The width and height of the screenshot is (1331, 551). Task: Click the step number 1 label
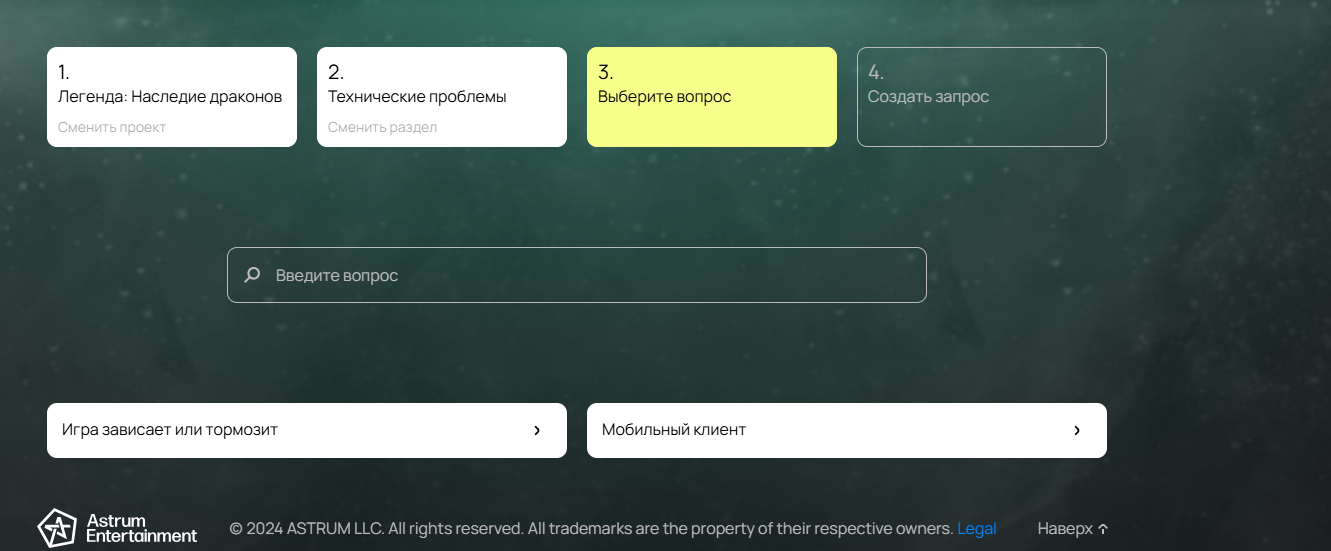tap(64, 72)
